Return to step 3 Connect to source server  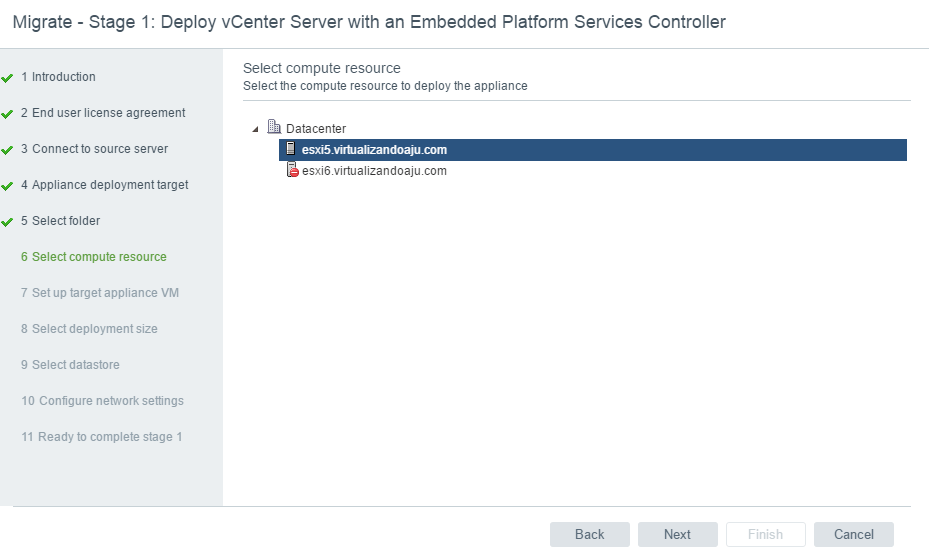pos(99,149)
